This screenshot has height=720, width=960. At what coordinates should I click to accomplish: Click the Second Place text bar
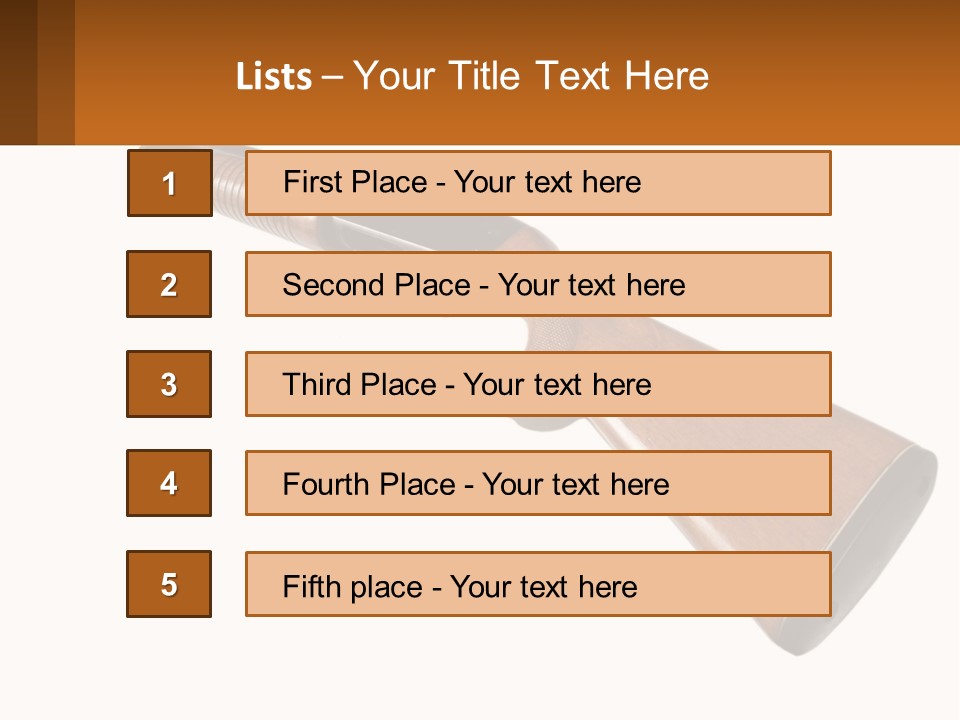(538, 284)
